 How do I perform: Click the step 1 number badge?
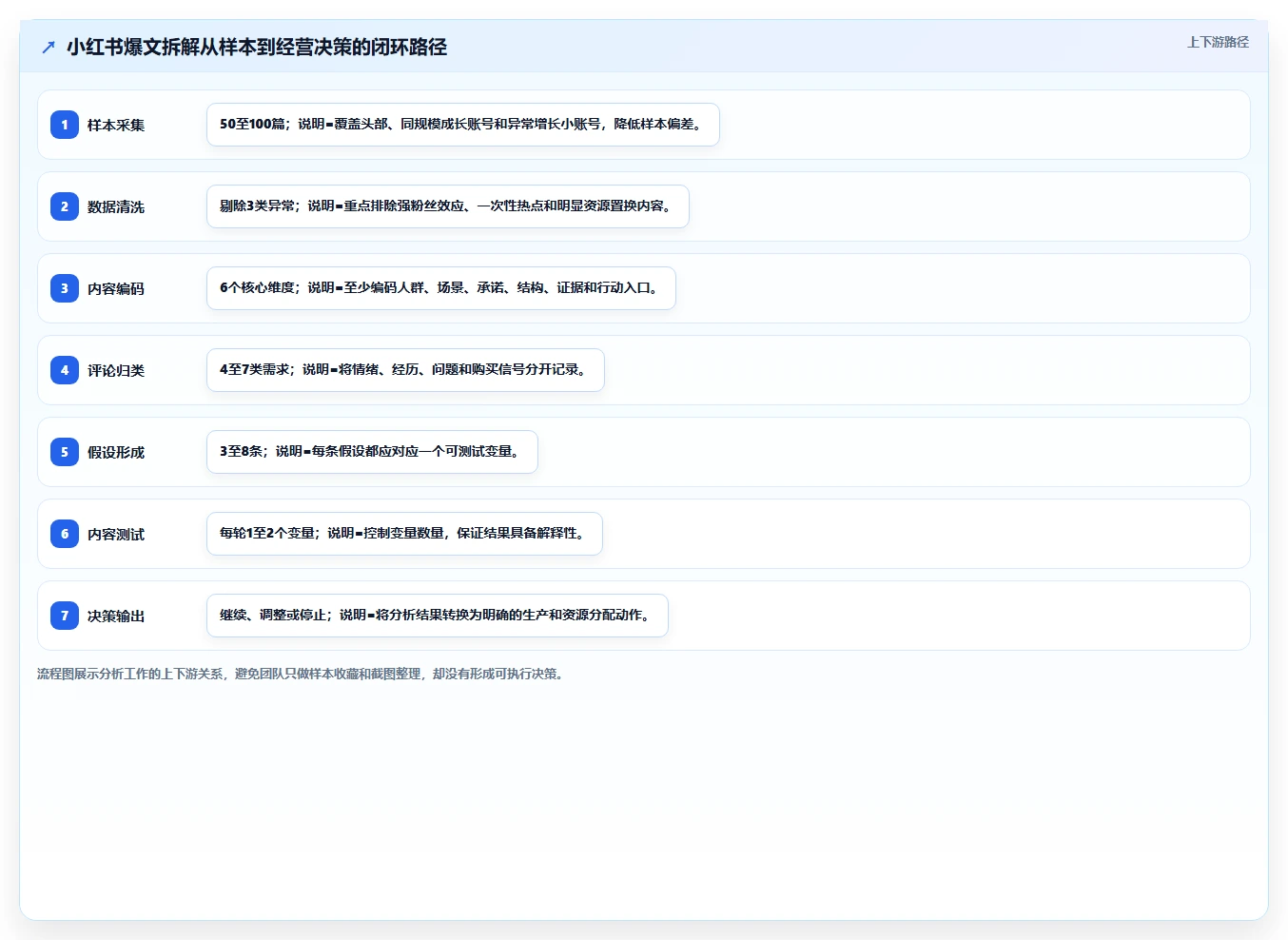pos(65,125)
